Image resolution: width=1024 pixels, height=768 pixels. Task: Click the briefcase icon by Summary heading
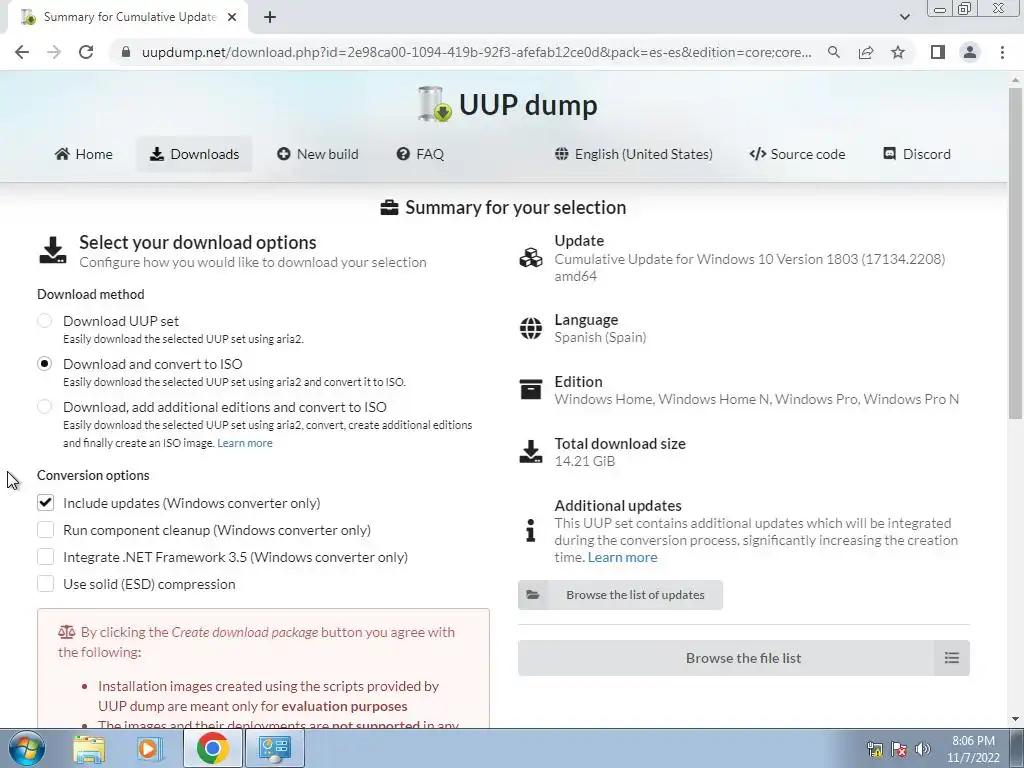(x=389, y=208)
